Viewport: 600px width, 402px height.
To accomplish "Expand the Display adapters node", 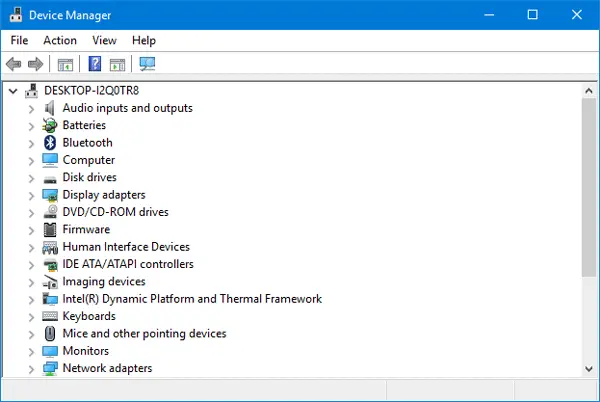I will click(31, 195).
